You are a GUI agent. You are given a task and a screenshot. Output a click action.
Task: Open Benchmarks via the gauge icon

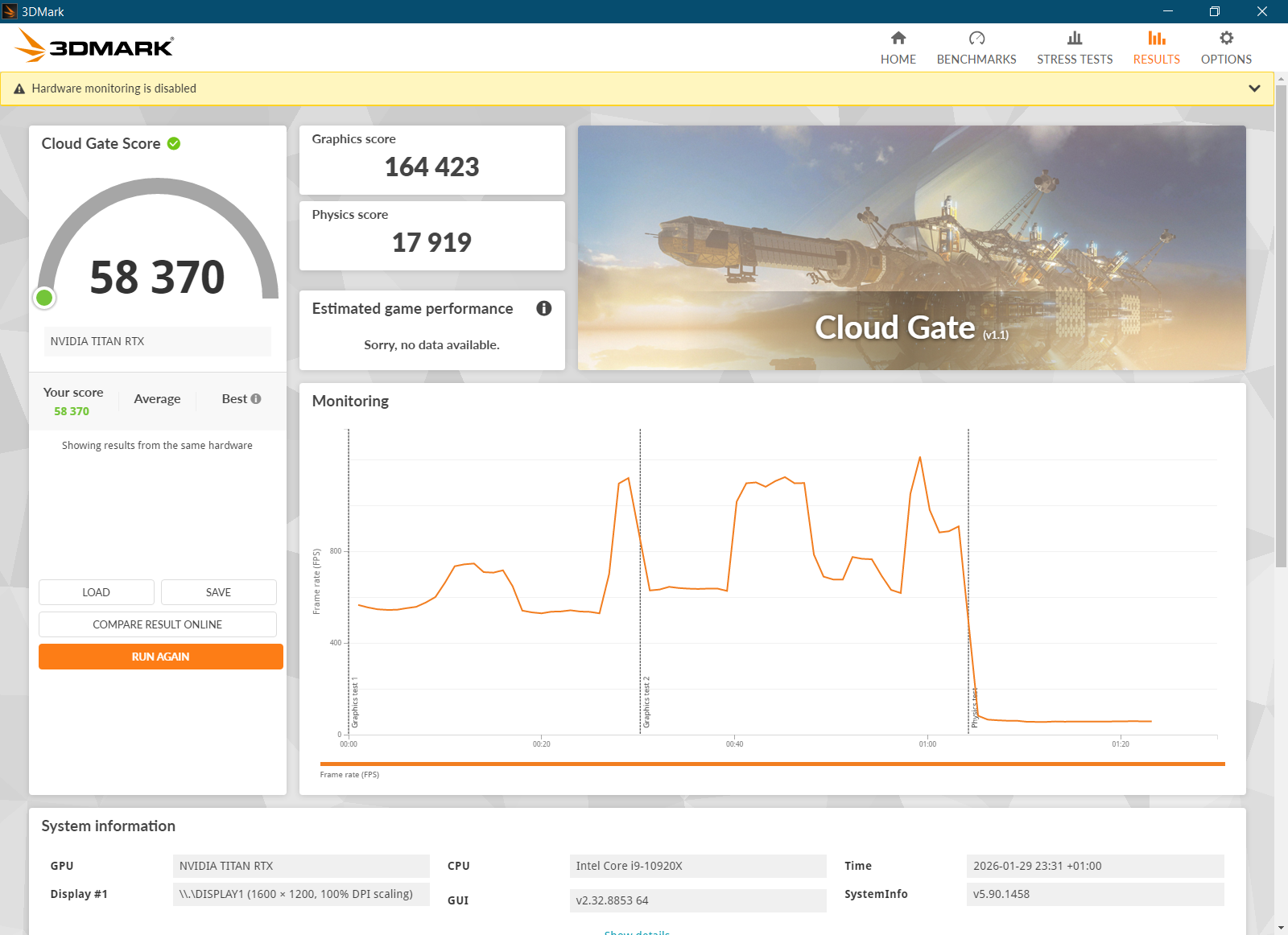976,38
